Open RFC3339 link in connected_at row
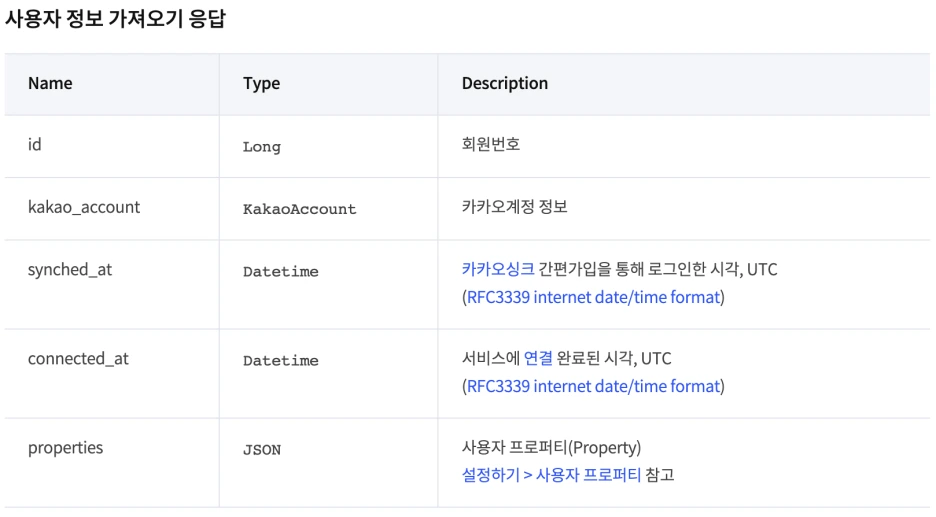Screen dimensions: 936x517 593,386
